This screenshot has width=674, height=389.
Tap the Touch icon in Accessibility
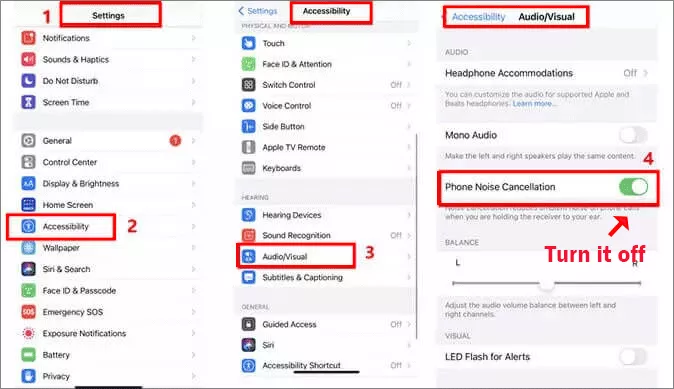click(248, 43)
